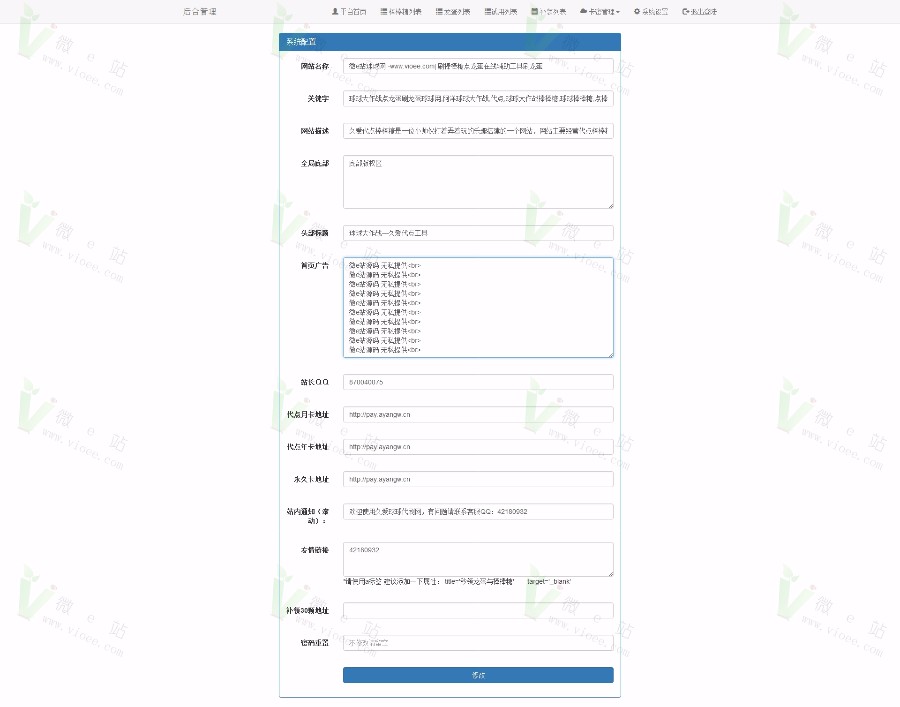Click the 首页广告 textarea resize handle
This screenshot has width=900, height=707.
pyautogui.click(x=611, y=355)
